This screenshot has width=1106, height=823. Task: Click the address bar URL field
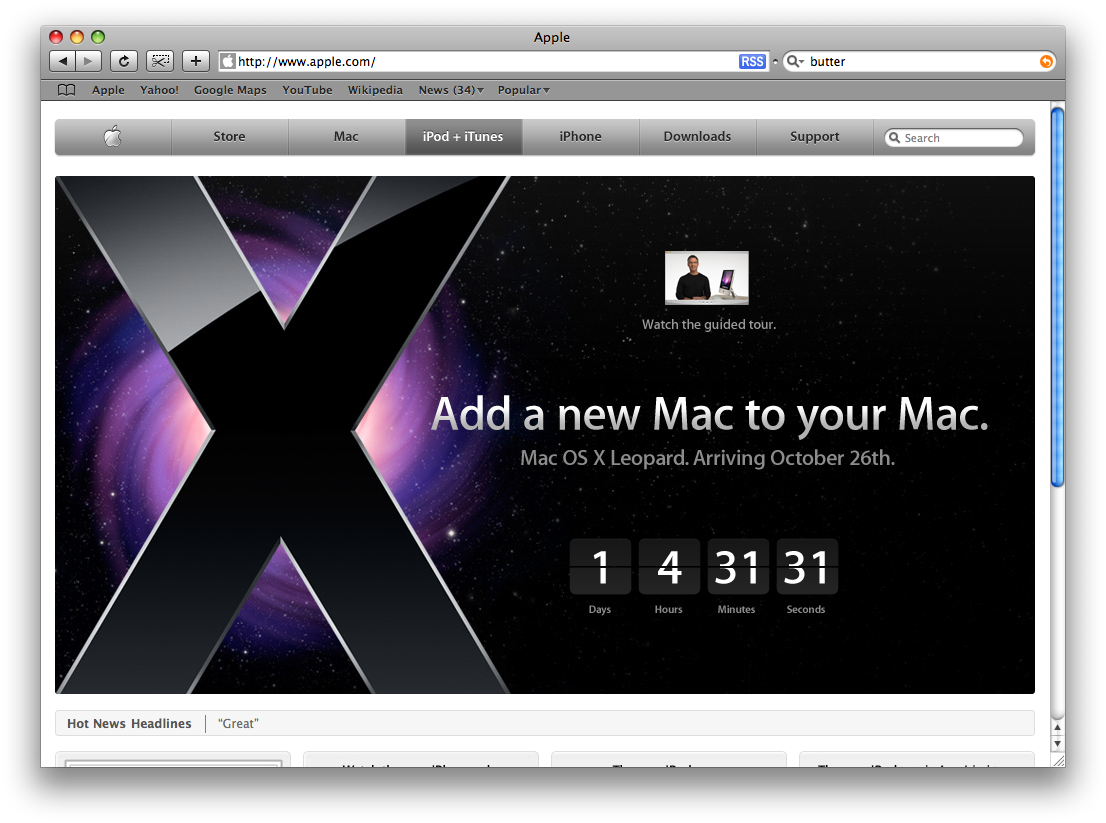click(492, 61)
